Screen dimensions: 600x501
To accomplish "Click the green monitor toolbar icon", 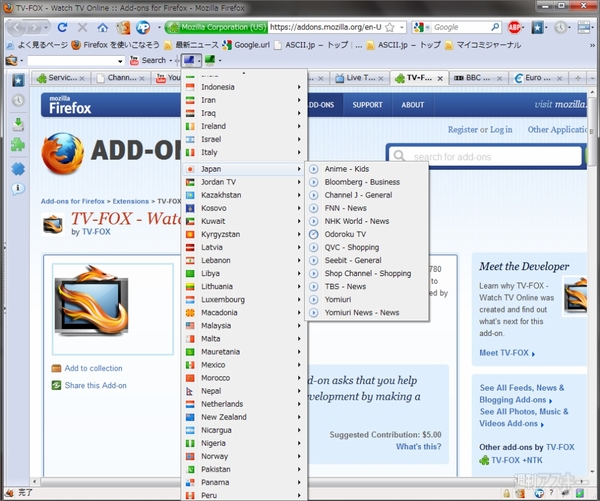I will (210, 60).
